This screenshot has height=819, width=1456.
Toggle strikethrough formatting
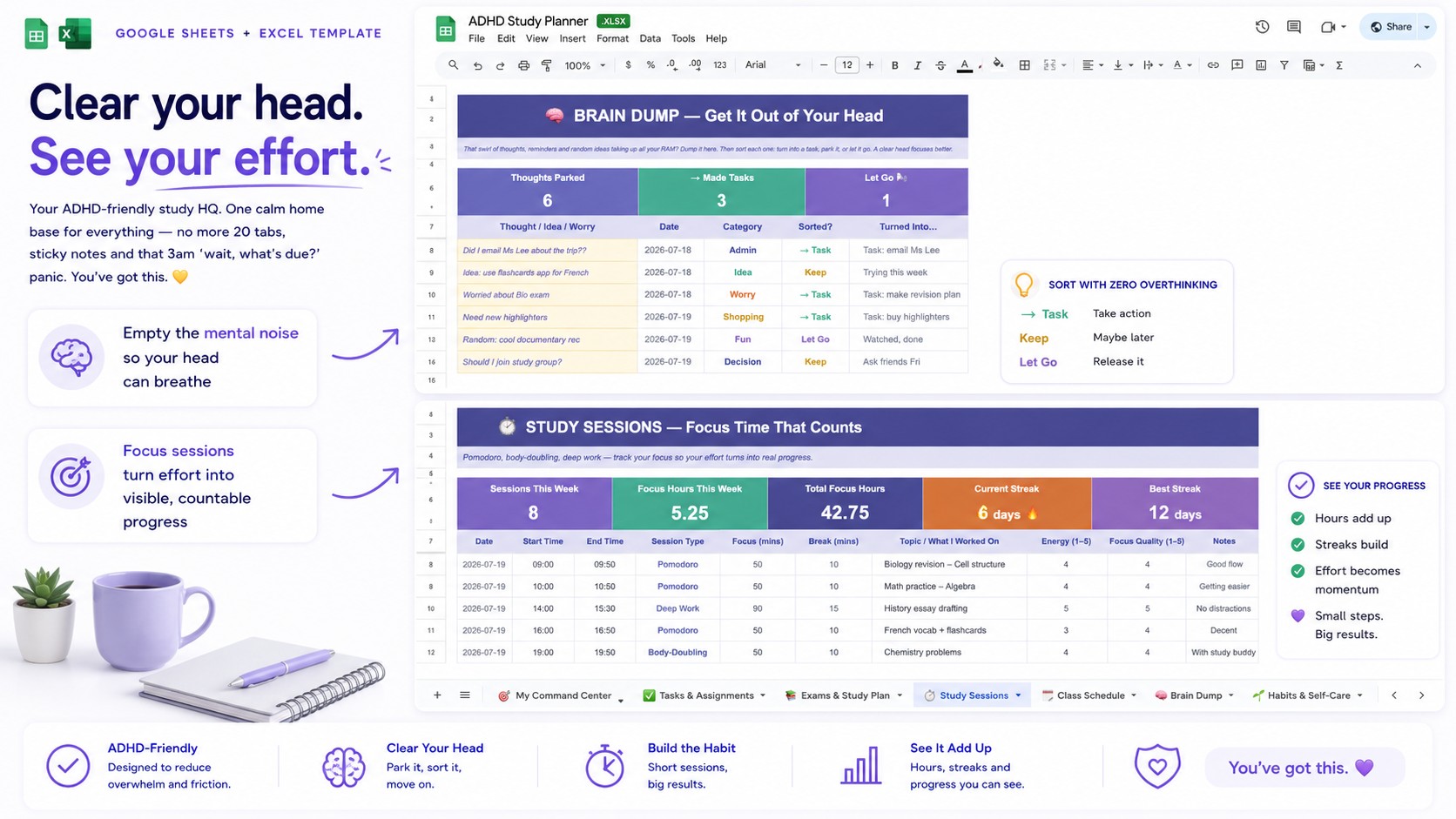(940, 65)
